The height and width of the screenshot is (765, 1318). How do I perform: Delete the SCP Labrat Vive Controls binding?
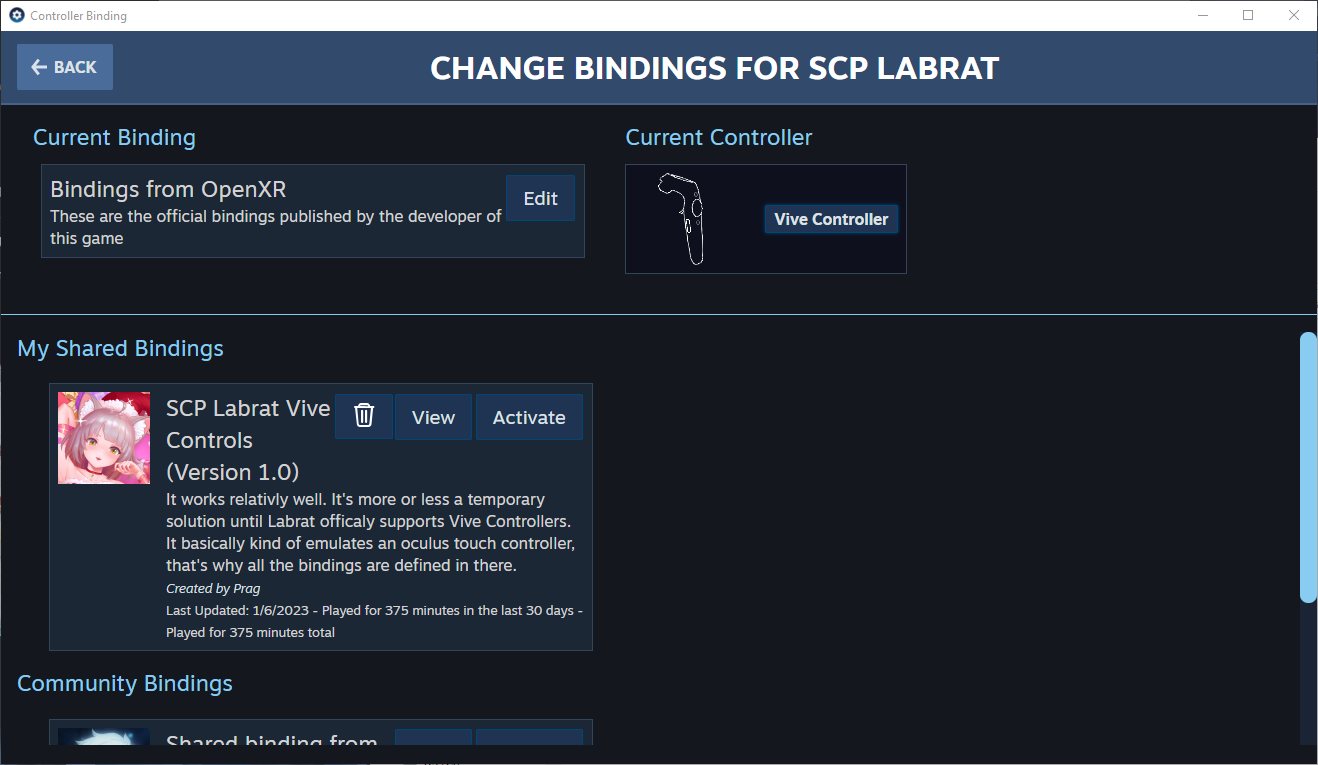click(364, 417)
